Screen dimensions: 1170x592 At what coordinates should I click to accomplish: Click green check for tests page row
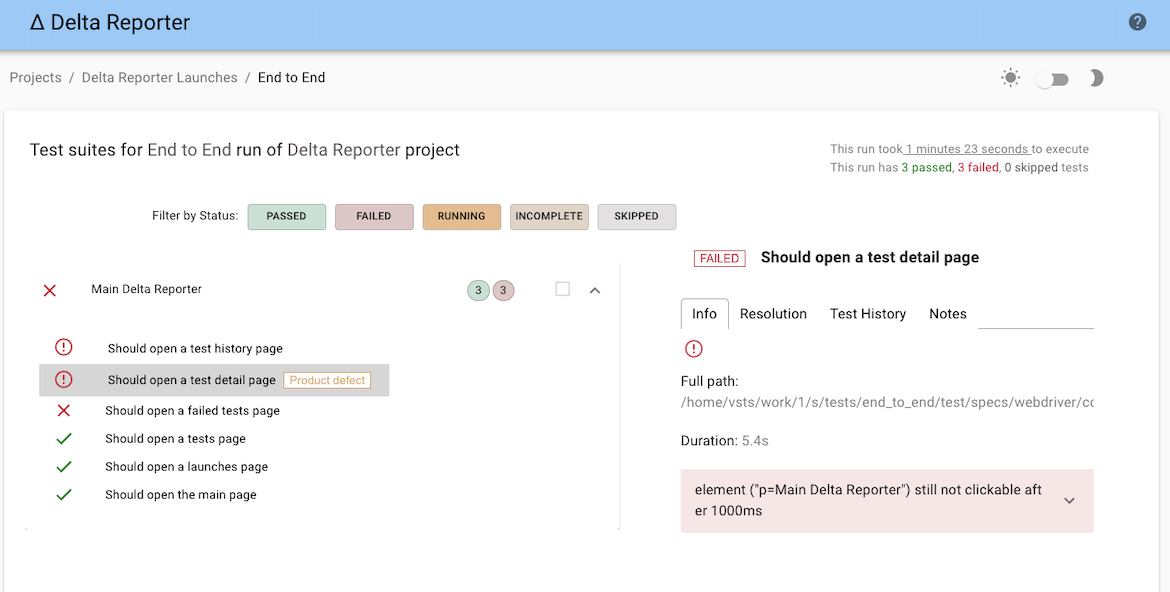point(64,439)
